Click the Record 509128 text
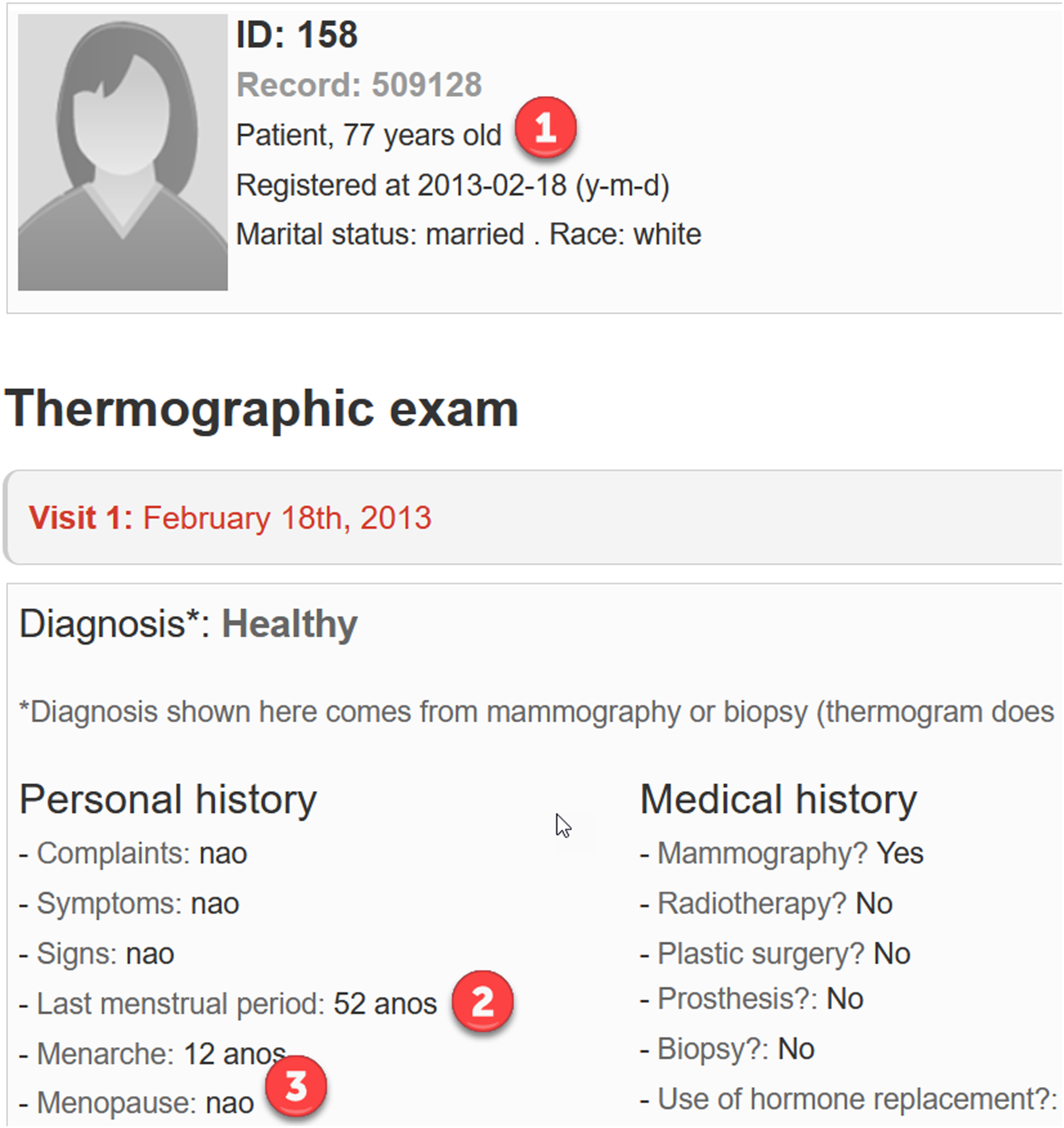 click(x=359, y=85)
